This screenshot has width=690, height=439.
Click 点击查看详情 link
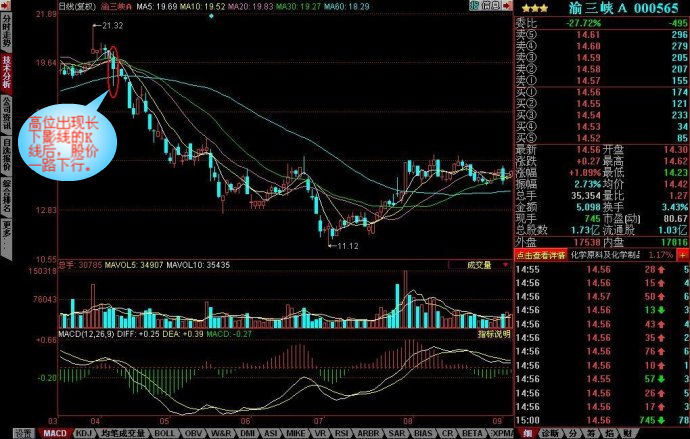(540, 256)
